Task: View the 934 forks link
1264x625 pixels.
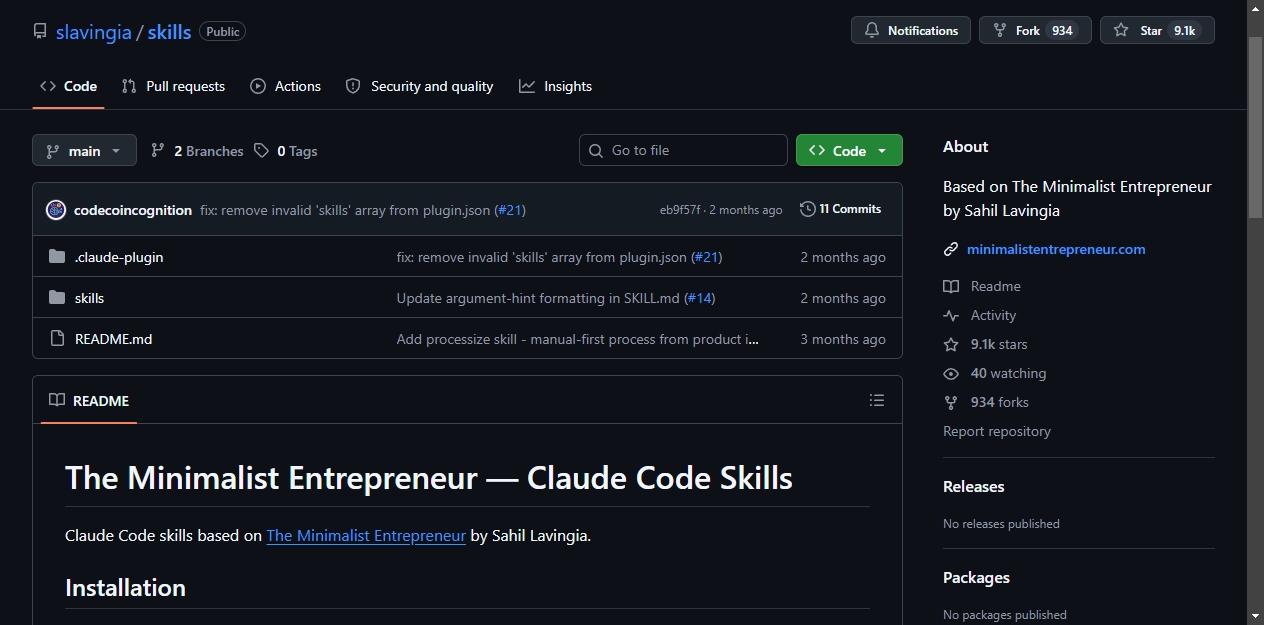Action: pyautogui.click(x=986, y=402)
